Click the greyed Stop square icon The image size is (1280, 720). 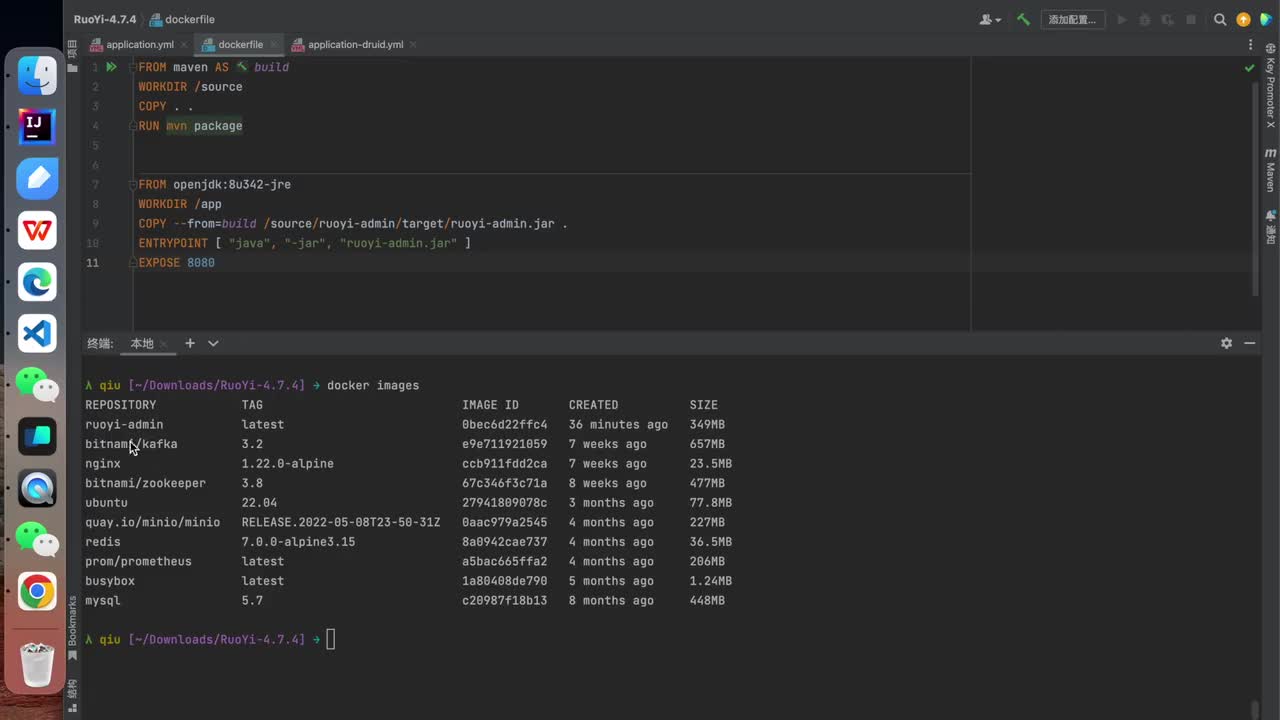point(1191,19)
